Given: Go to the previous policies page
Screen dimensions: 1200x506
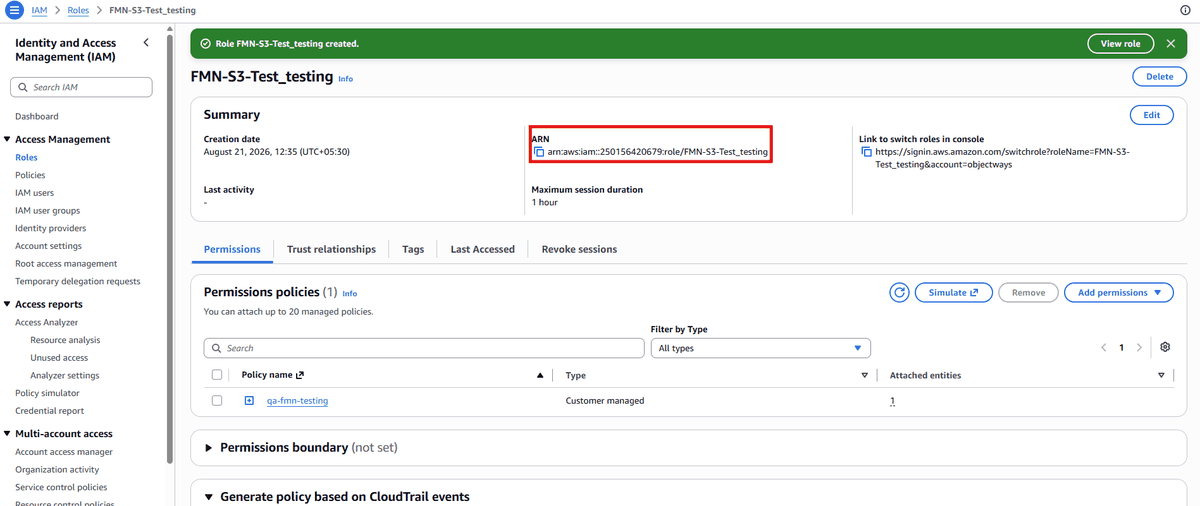Looking at the screenshot, I should pyautogui.click(x=1104, y=348).
